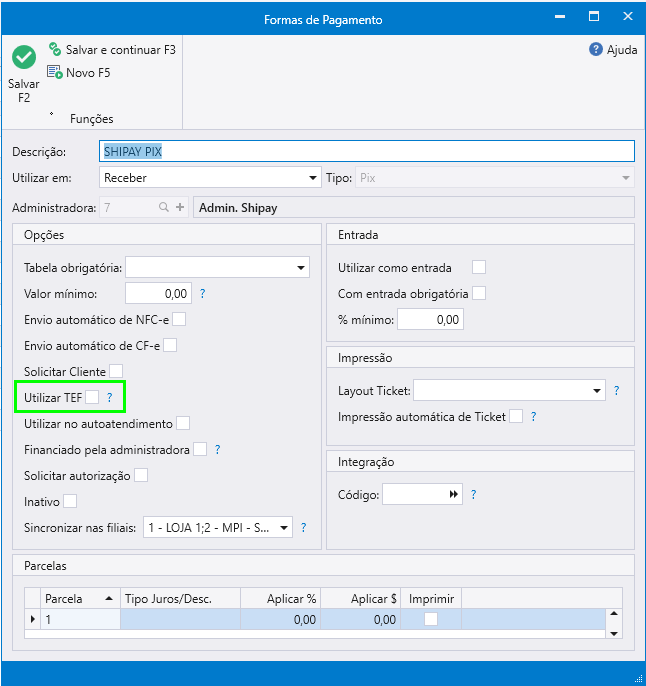Enable the Utilizar TEF checkbox
This screenshot has height=686, width=646.
coord(92,398)
